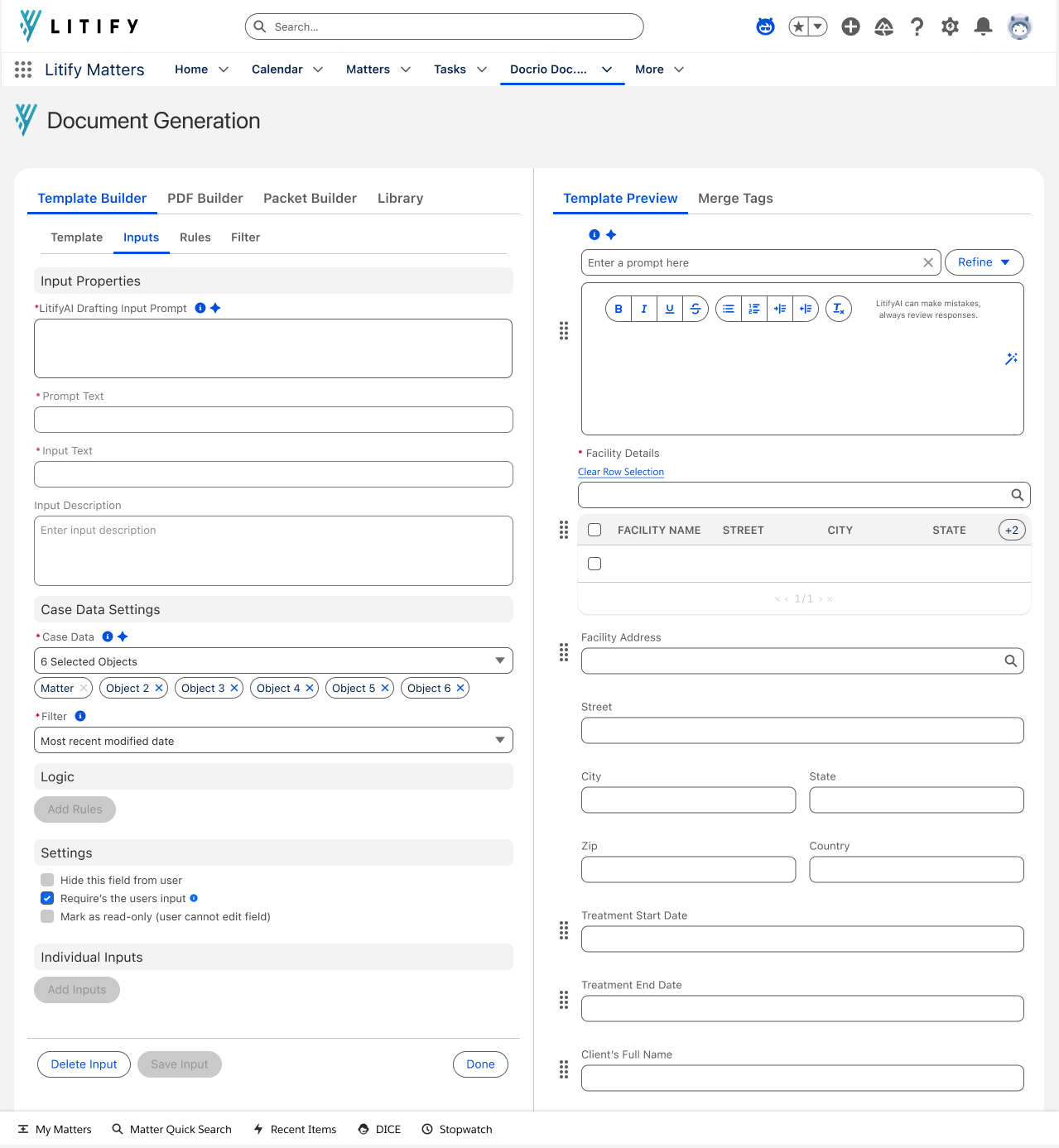Screen dimensions: 1059x1148
Task: Grab the handle beside Treatment Start Date
Action: [x=564, y=930]
